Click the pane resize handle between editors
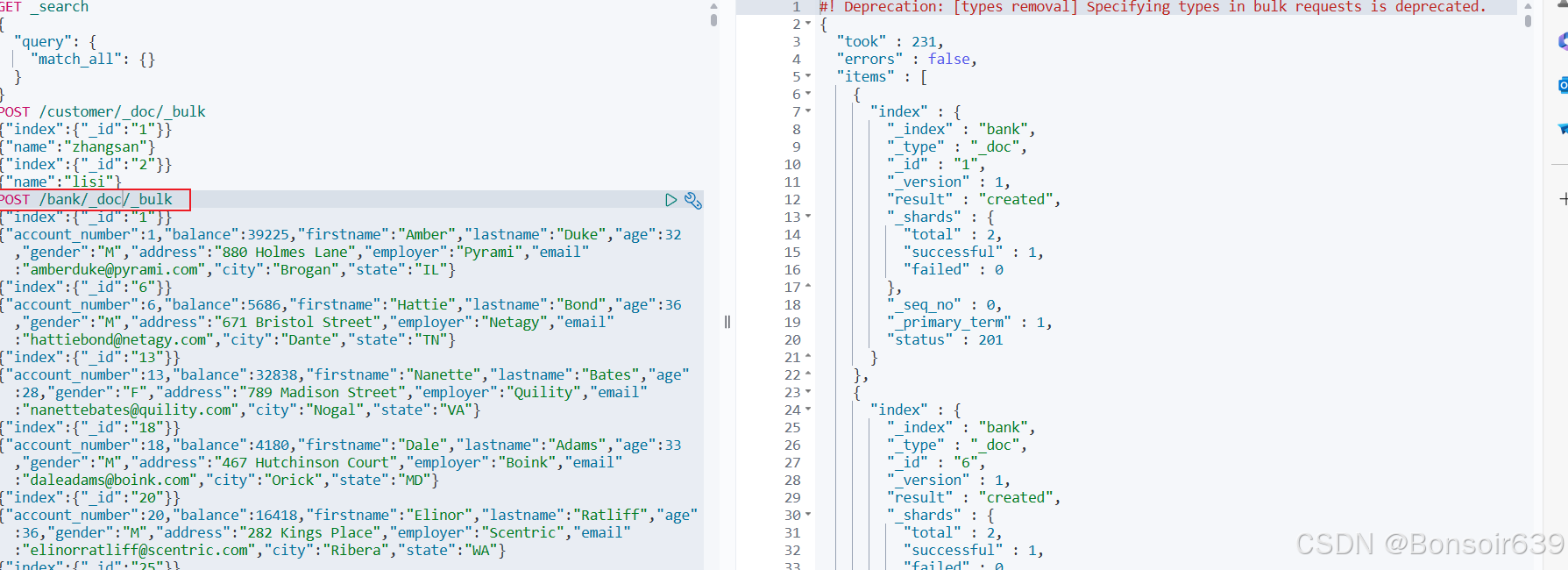The height and width of the screenshot is (570, 1568). pyautogui.click(x=727, y=322)
